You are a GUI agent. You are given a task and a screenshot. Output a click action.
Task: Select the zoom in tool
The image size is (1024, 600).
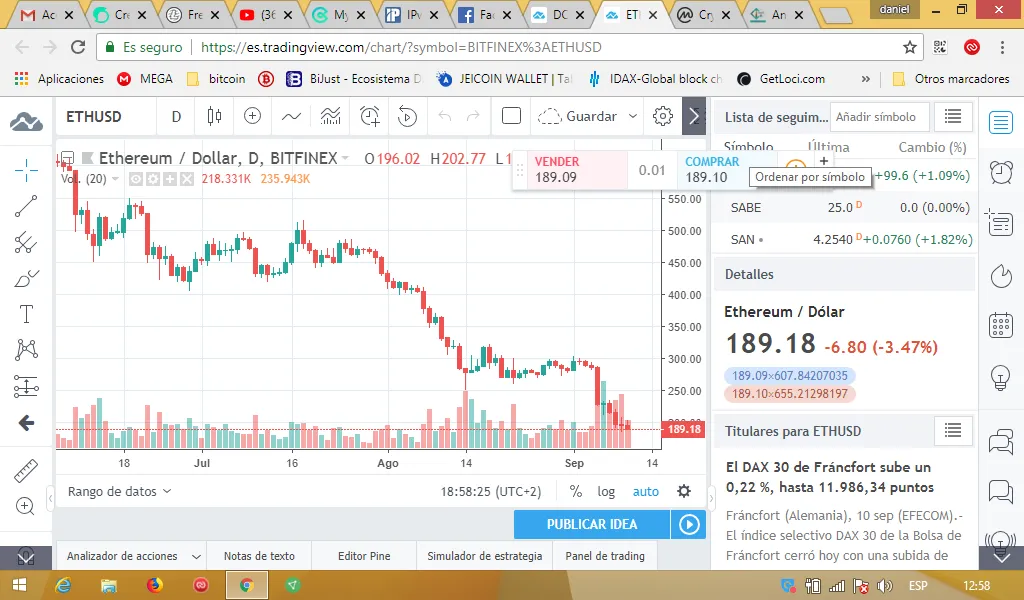[x=25, y=506]
